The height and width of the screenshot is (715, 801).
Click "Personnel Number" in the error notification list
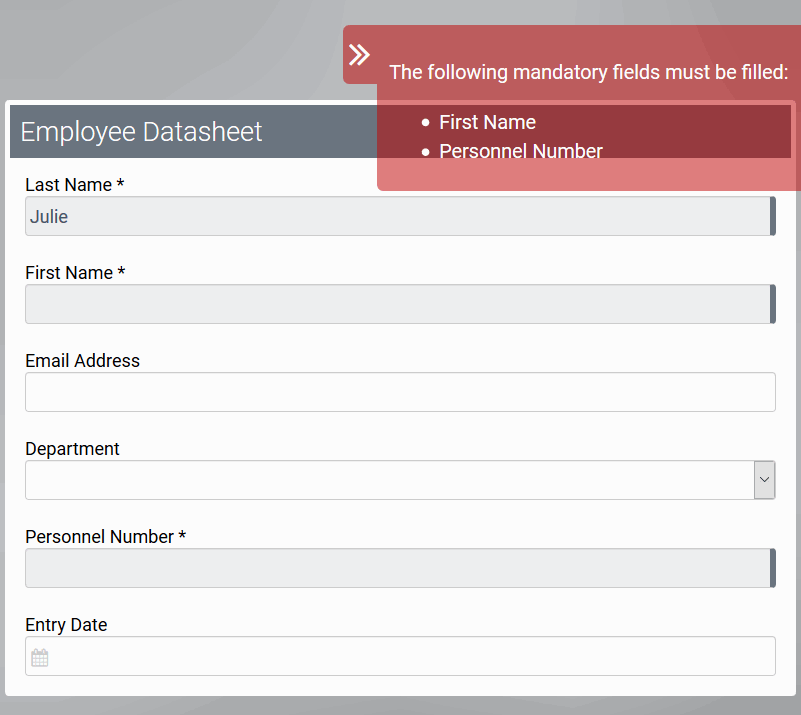(521, 151)
